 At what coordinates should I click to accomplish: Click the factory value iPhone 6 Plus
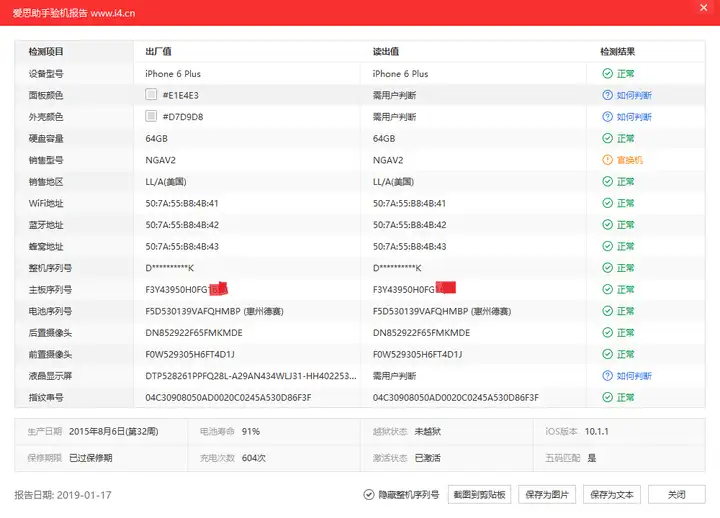[x=173, y=74]
